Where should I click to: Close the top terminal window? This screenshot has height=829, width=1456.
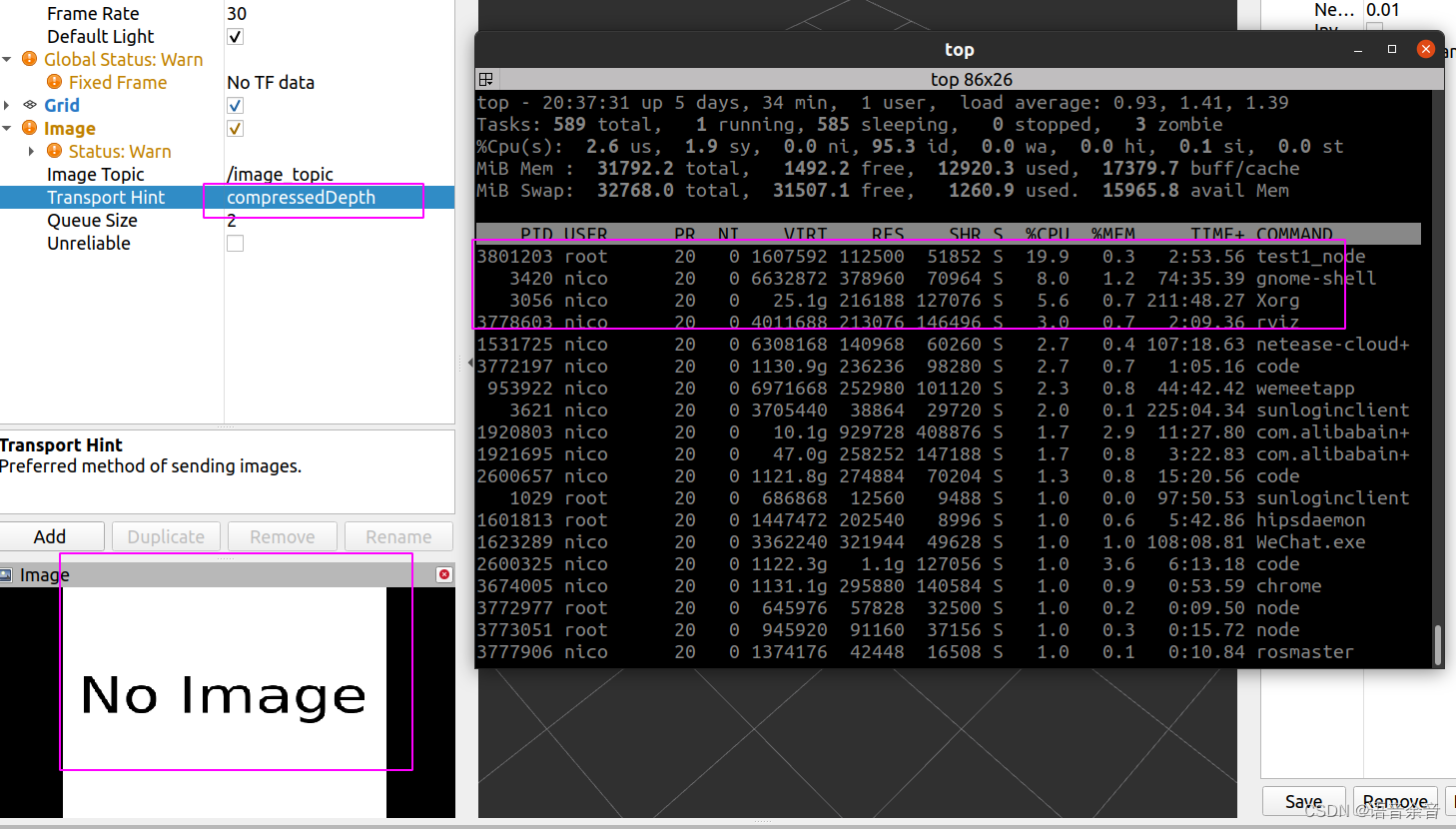click(x=1426, y=49)
